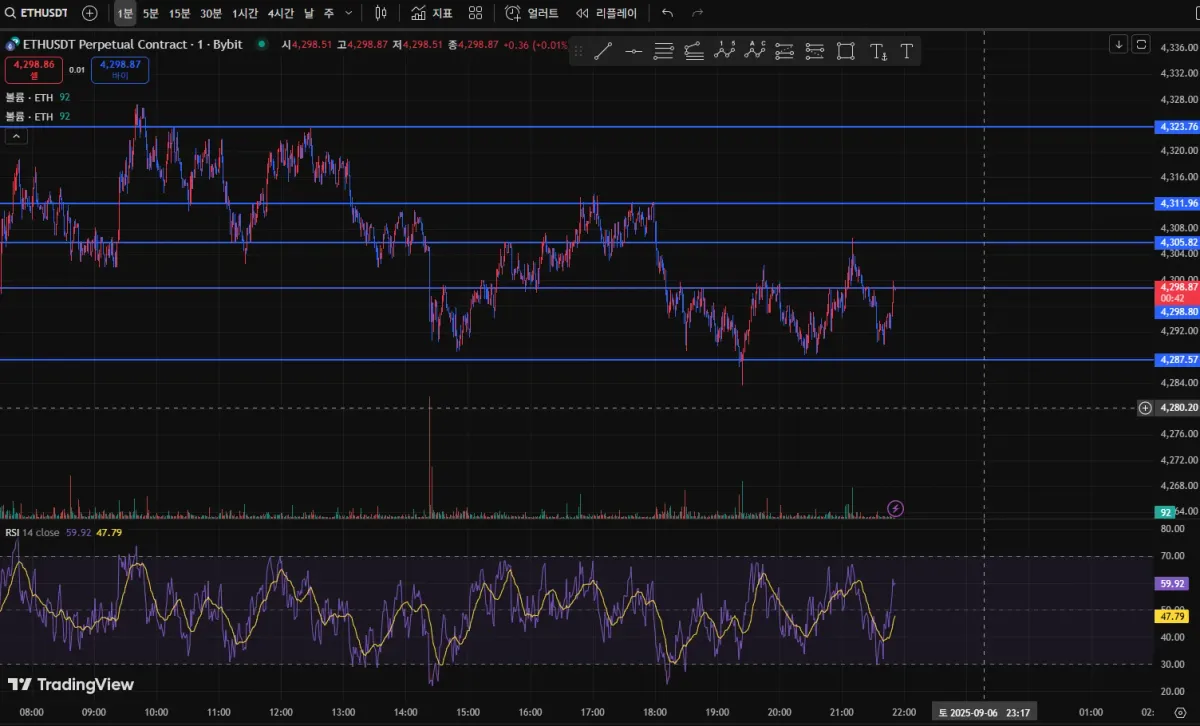The image size is (1200, 726).
Task: Click the green volume 92 axis label
Action: coord(1165,512)
